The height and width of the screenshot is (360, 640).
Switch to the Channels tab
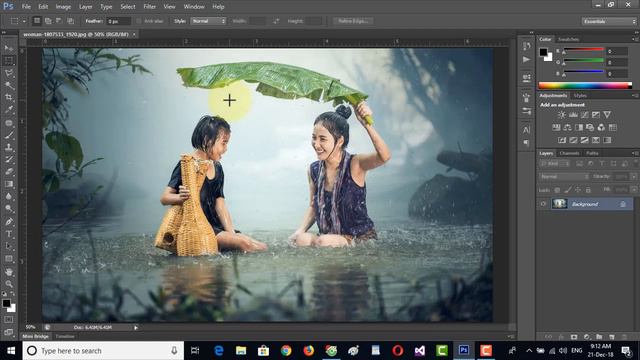(569, 153)
